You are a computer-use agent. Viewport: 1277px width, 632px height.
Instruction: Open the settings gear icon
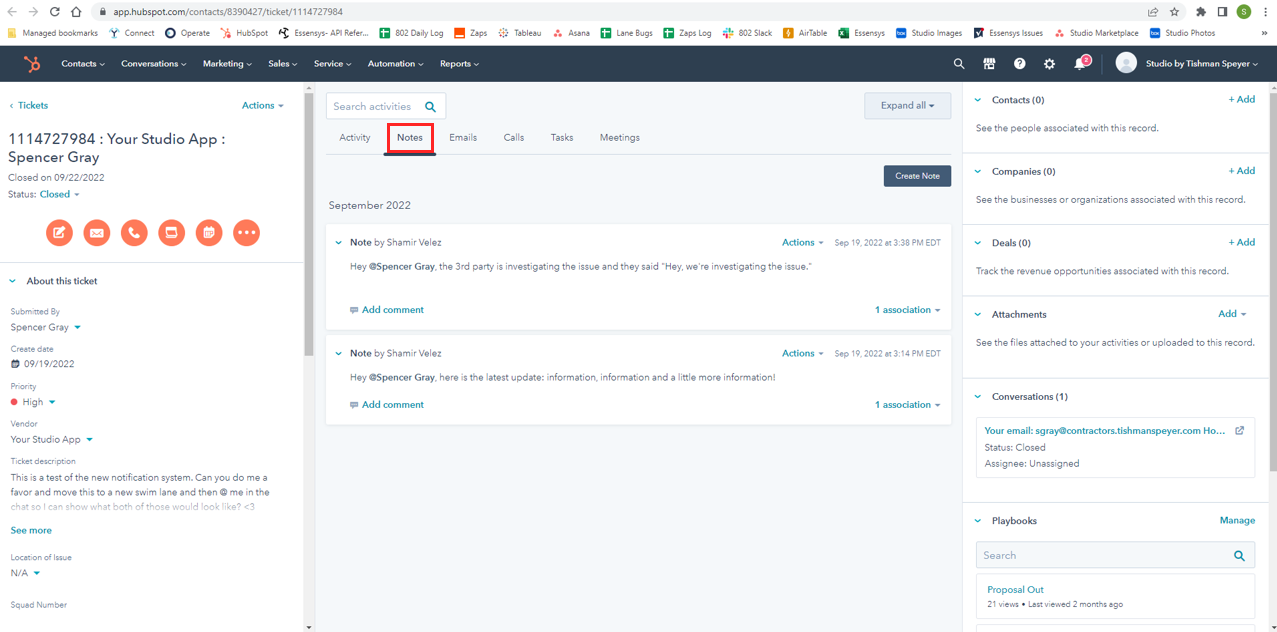1049,64
